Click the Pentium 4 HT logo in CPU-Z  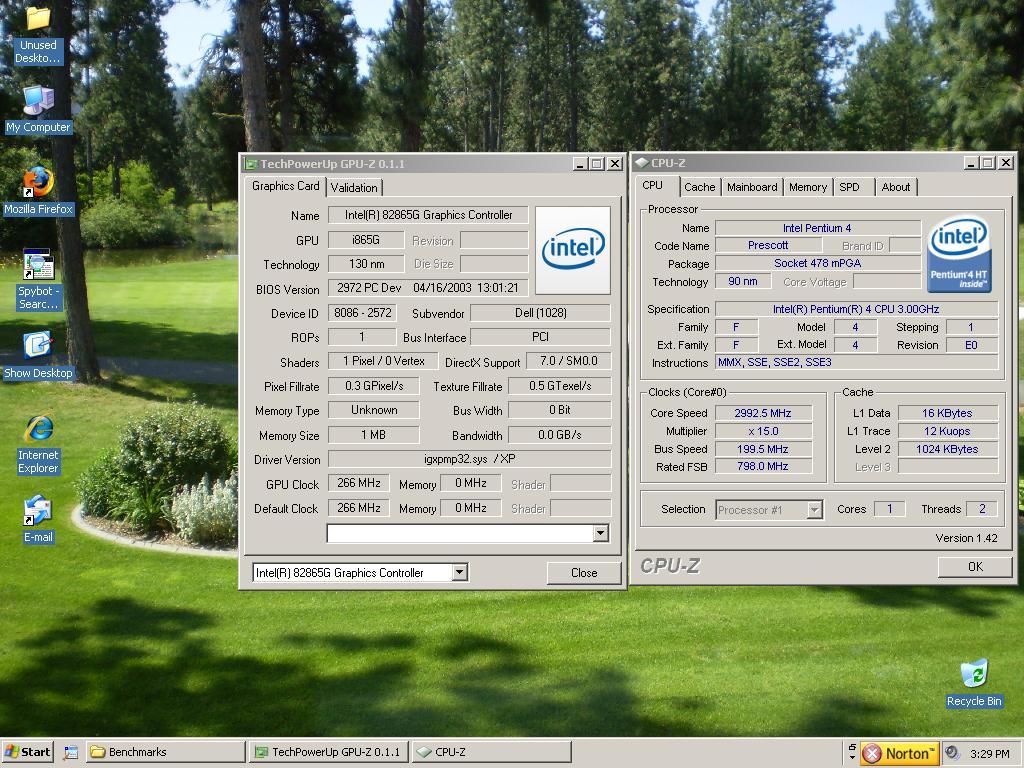pos(959,254)
